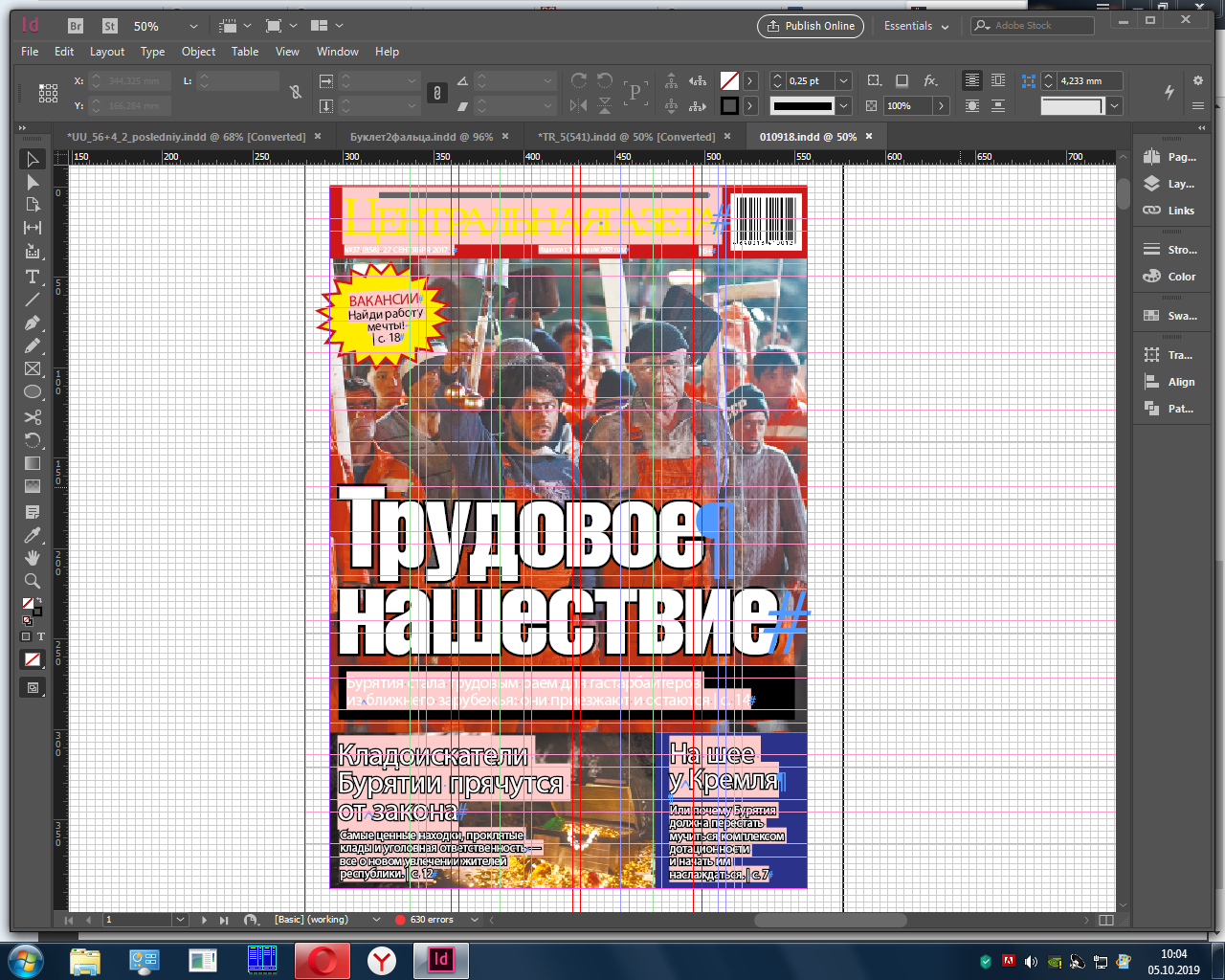This screenshot has width=1225, height=980.
Task: Open the preflight profile Basic dropdown
Action: (376, 920)
